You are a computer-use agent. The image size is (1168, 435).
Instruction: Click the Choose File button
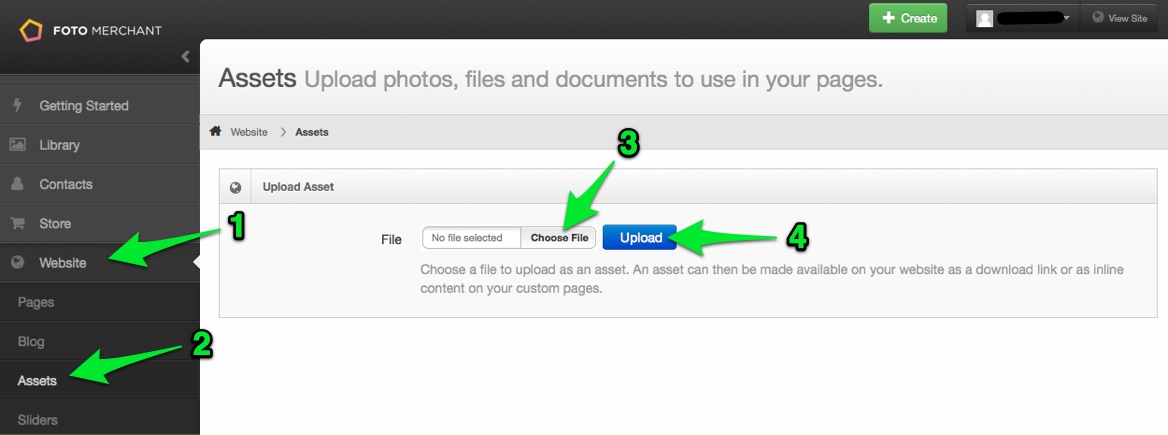point(559,238)
